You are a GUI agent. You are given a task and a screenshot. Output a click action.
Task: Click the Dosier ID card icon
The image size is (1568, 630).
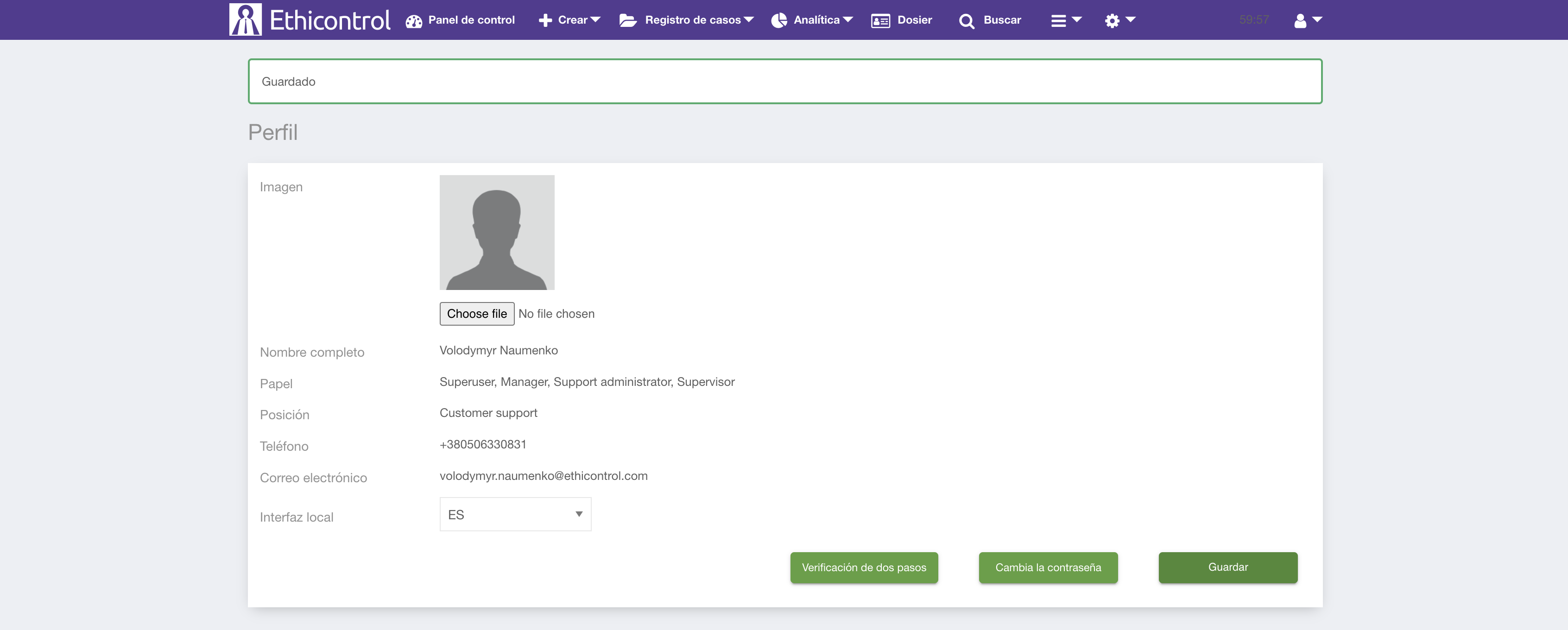pos(880,21)
